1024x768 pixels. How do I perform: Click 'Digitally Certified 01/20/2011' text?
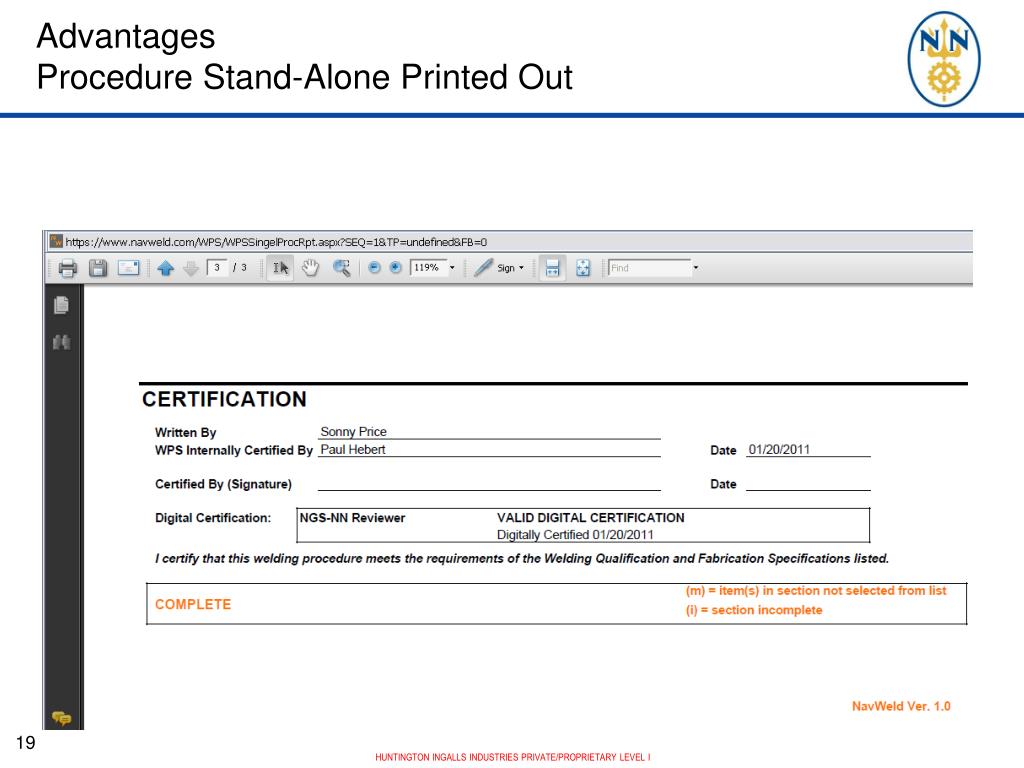575,535
